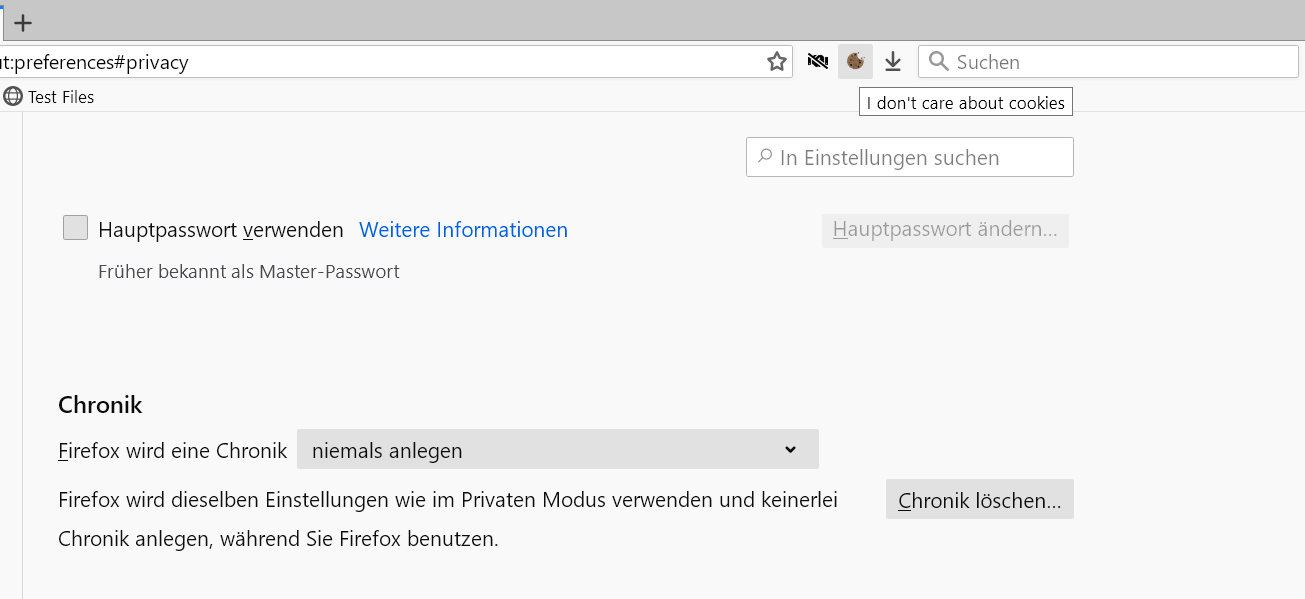The width and height of the screenshot is (1305, 599).
Task: Open the Chronik dropdown set to niemals anlegen
Action: pos(557,450)
